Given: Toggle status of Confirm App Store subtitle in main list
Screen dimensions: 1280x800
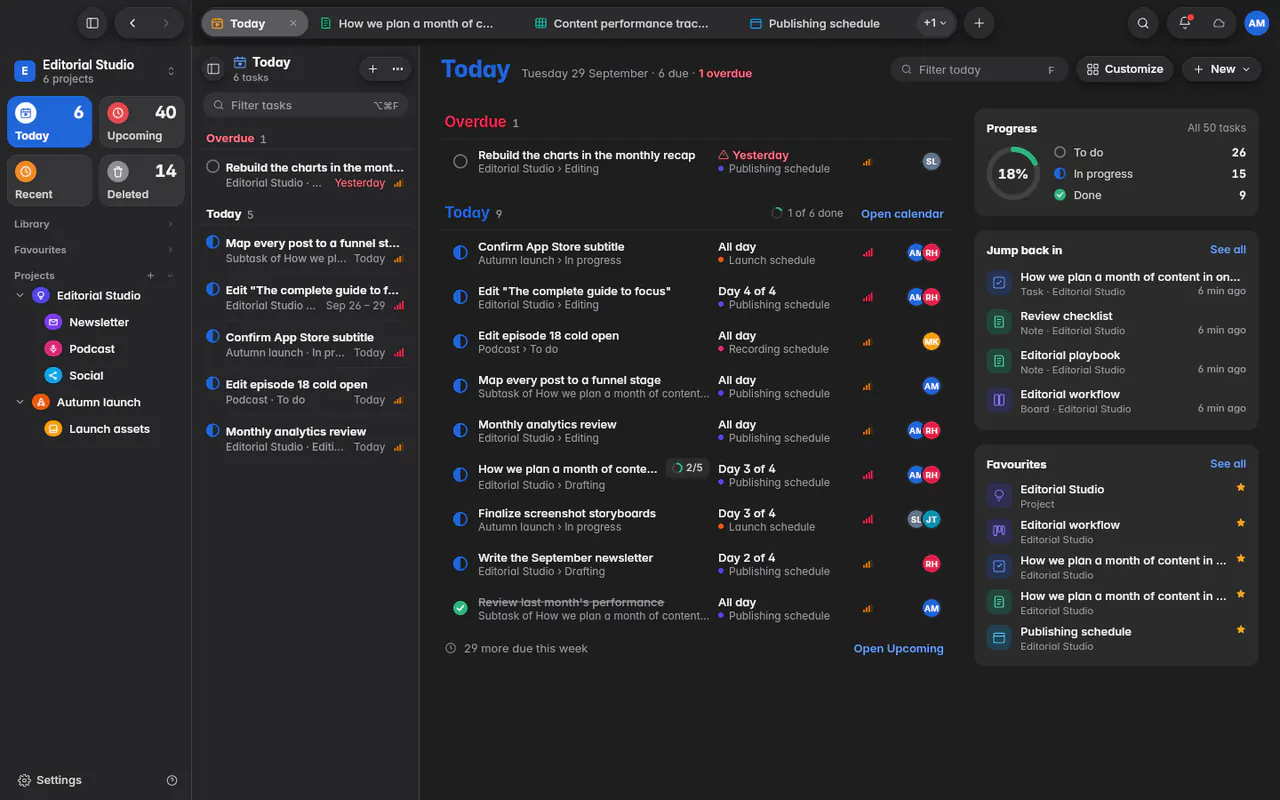Looking at the screenshot, I should pos(460,253).
